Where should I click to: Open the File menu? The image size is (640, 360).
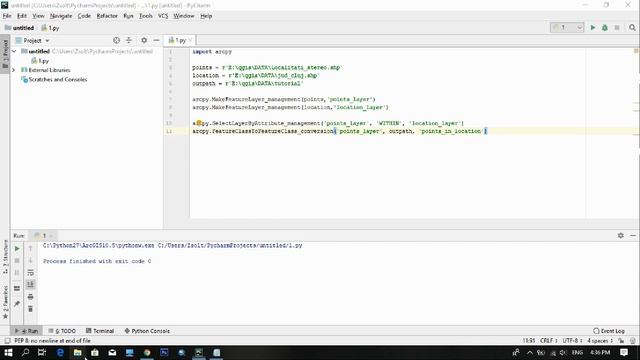(x=7, y=16)
